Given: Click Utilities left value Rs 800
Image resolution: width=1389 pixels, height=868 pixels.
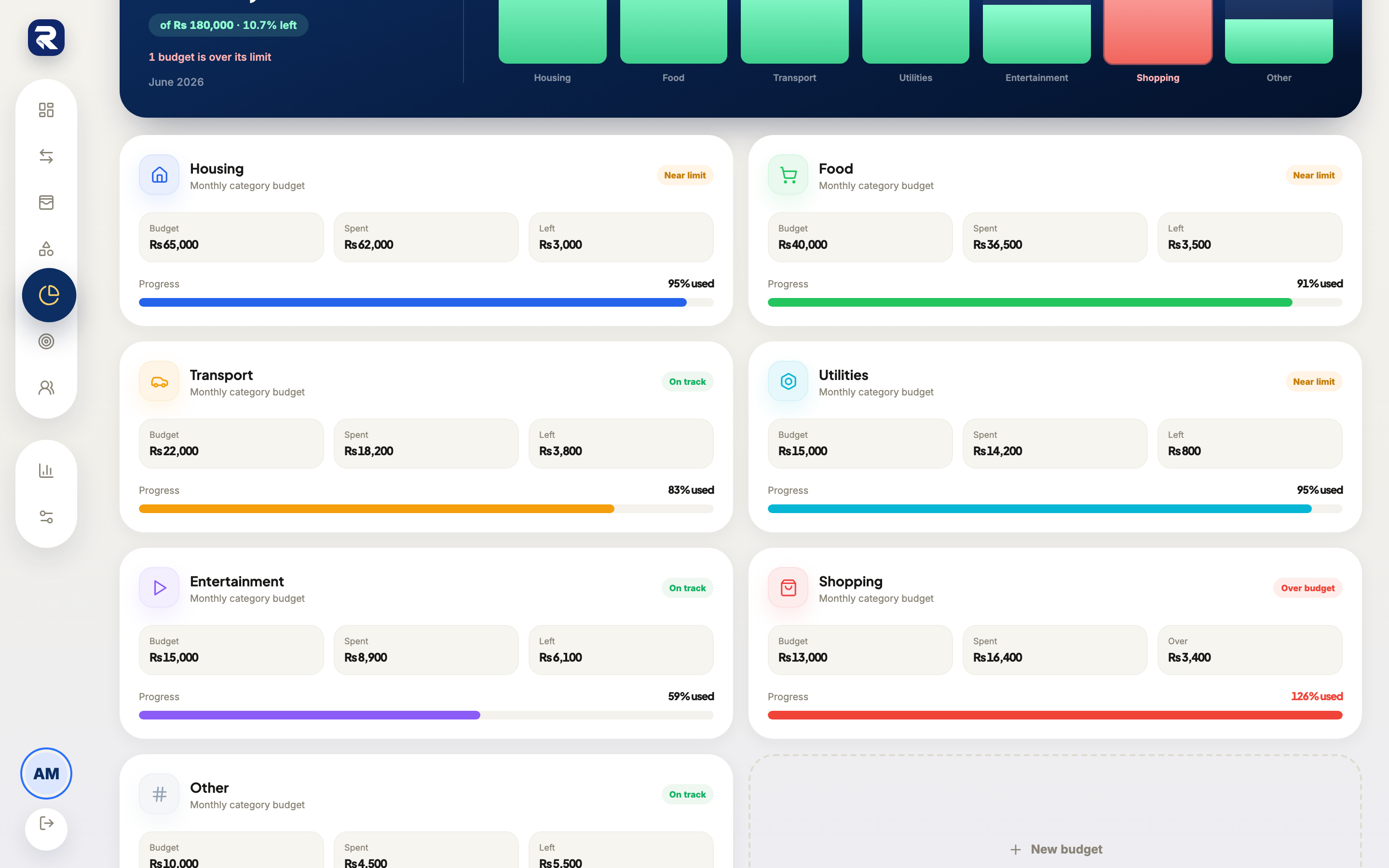Looking at the screenshot, I should coord(1184,451).
